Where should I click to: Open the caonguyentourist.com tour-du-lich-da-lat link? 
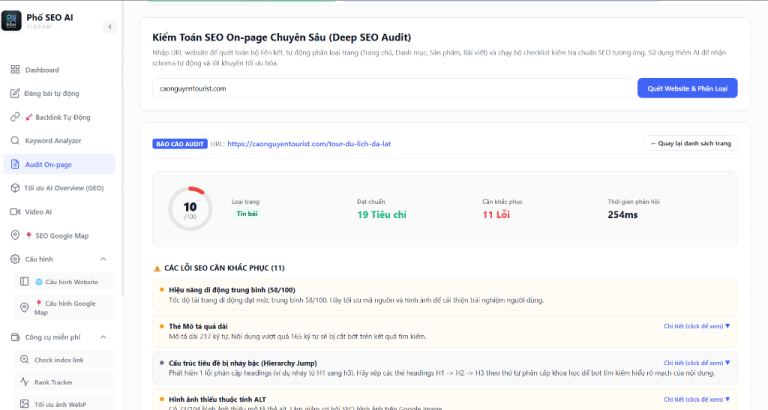point(309,144)
